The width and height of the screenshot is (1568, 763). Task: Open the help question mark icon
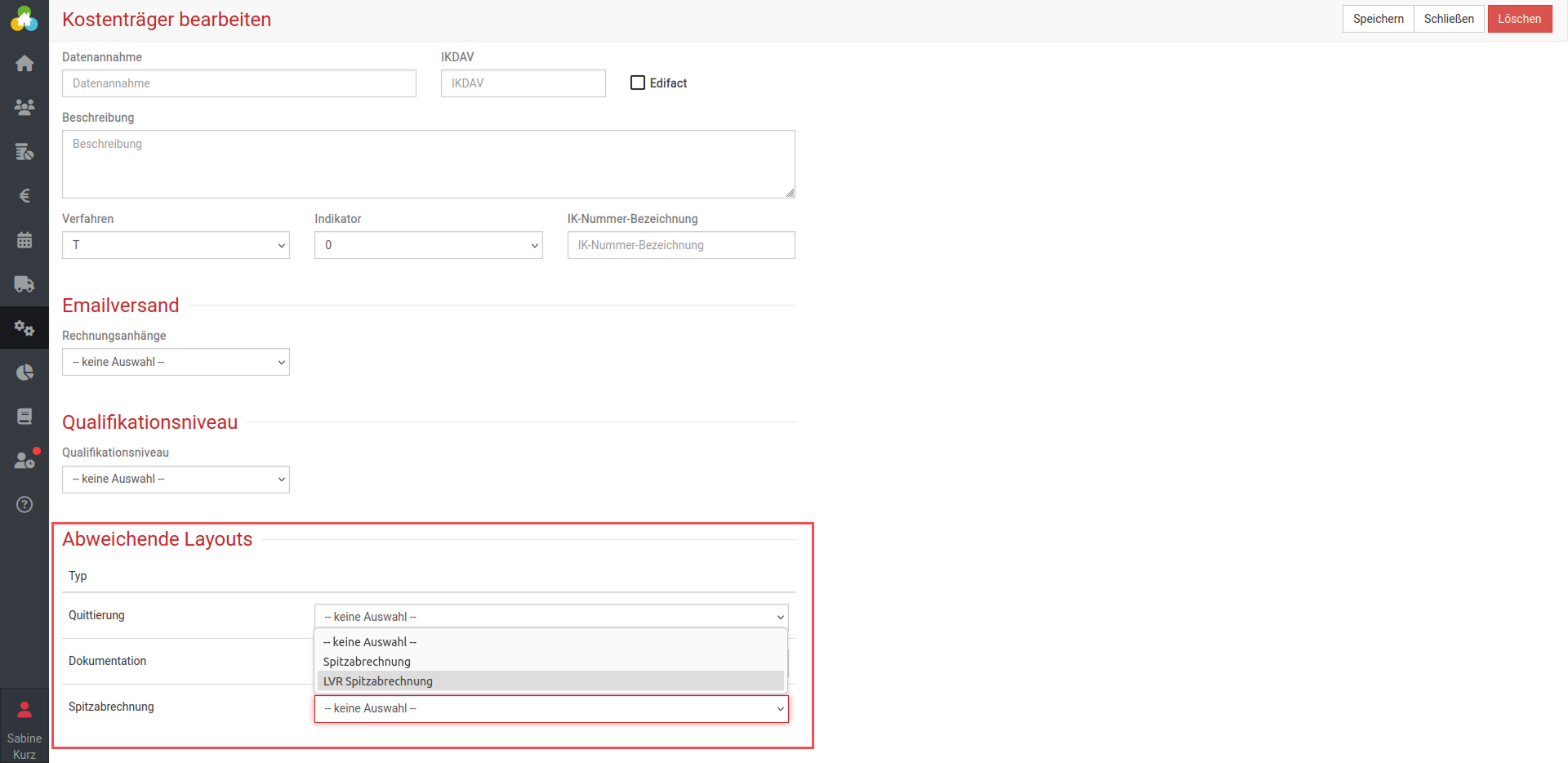[24, 504]
